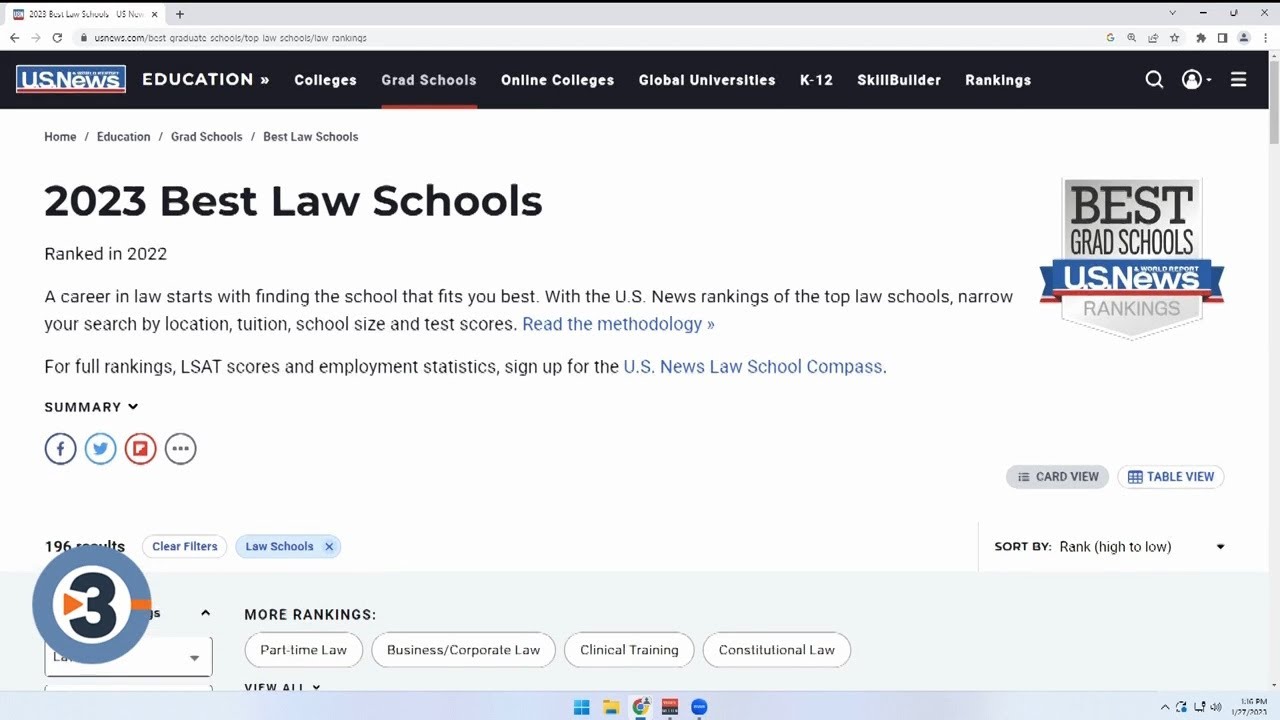
Task: Click the U.S. News logo
Action: tap(71, 80)
